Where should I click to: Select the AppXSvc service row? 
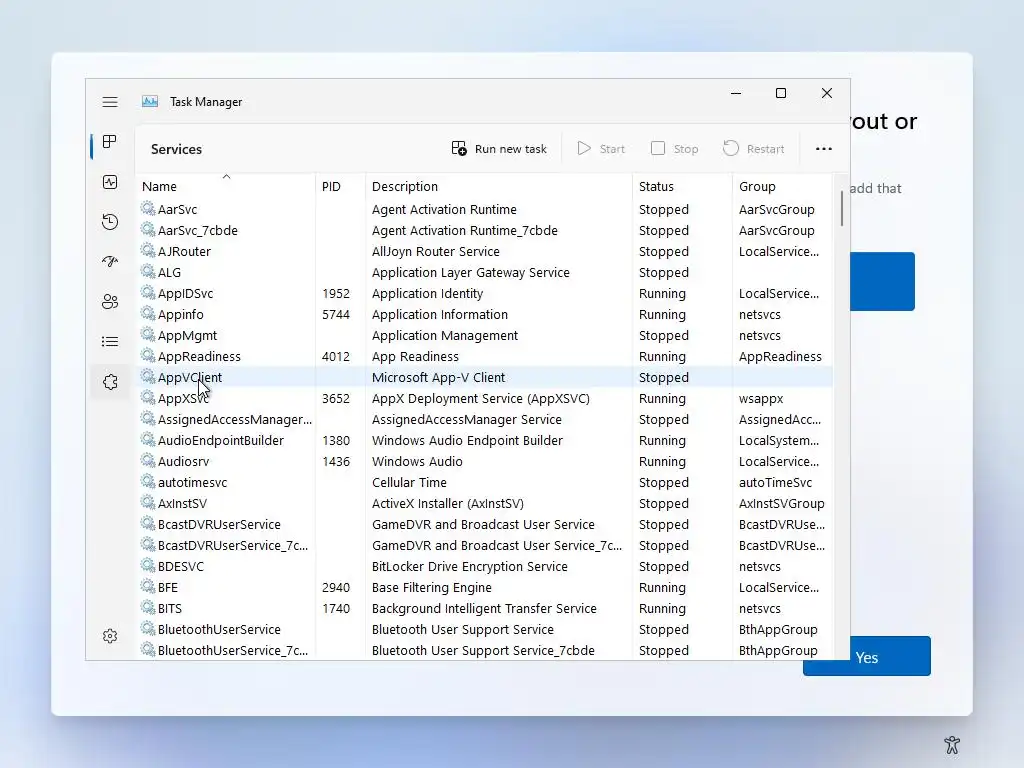tap(485, 398)
